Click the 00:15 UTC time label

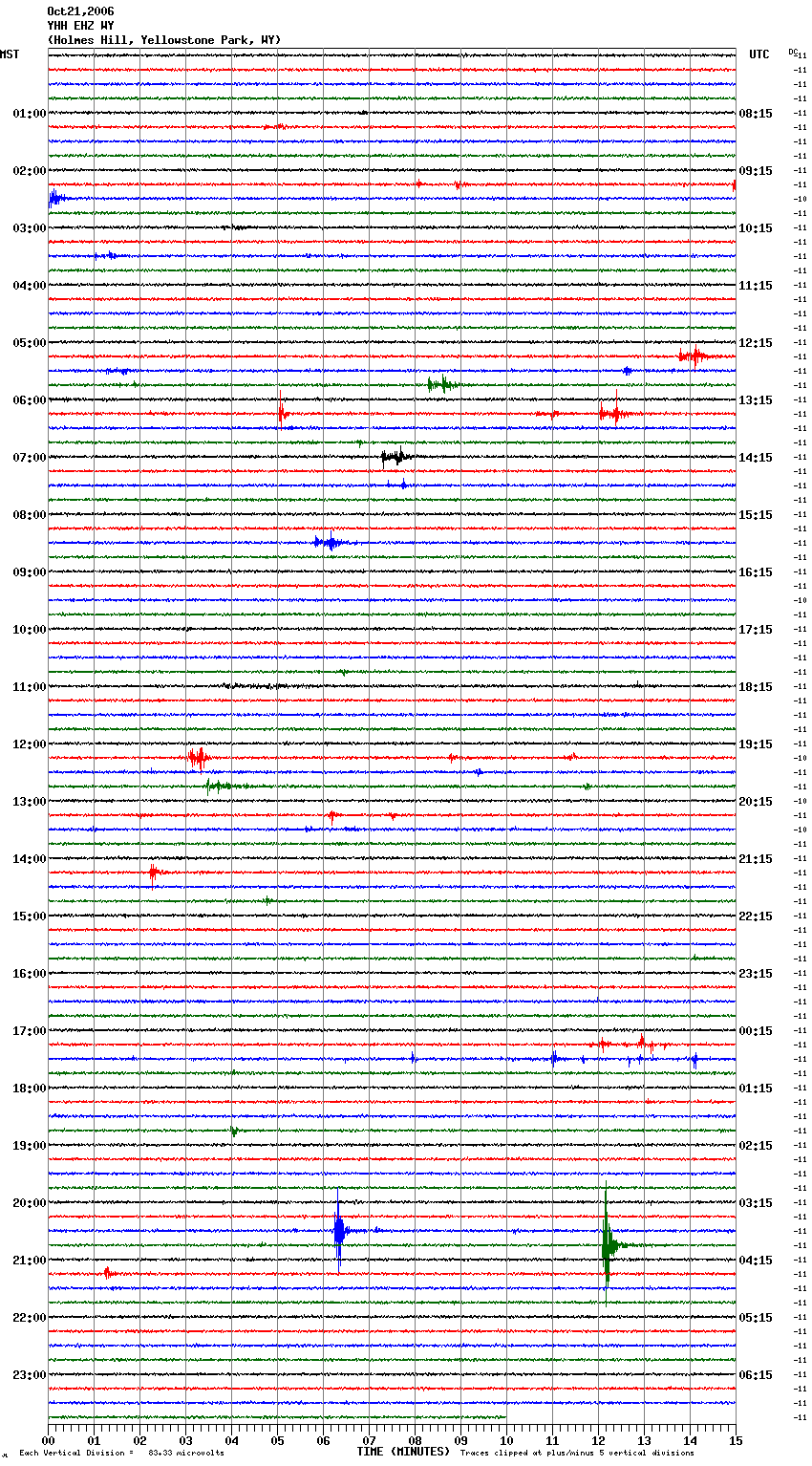point(756,1031)
